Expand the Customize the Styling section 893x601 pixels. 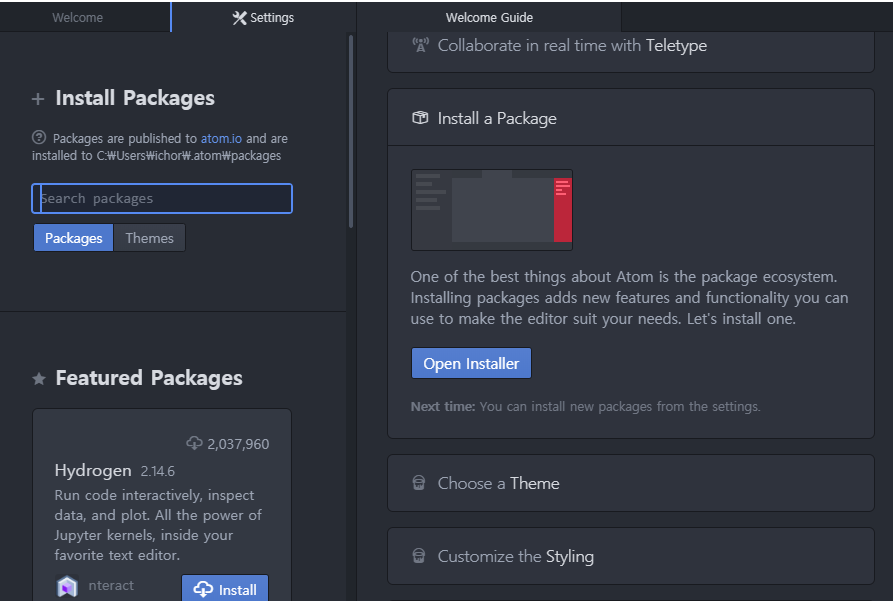click(631, 556)
